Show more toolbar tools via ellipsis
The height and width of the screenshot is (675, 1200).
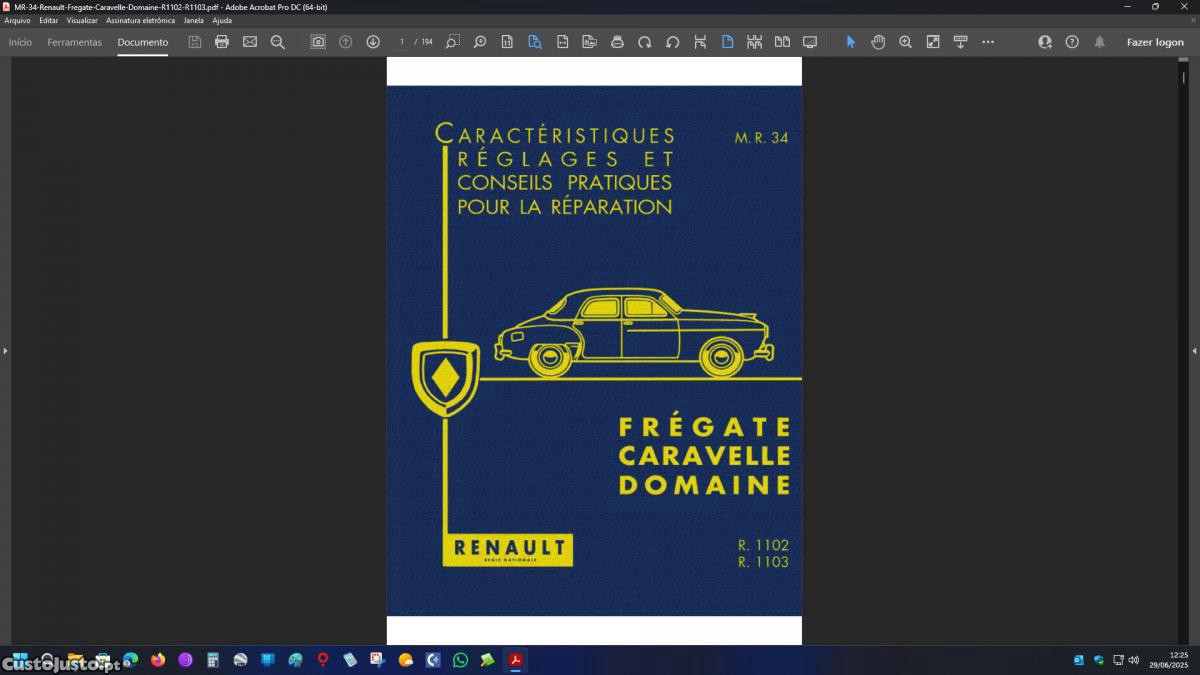click(988, 42)
